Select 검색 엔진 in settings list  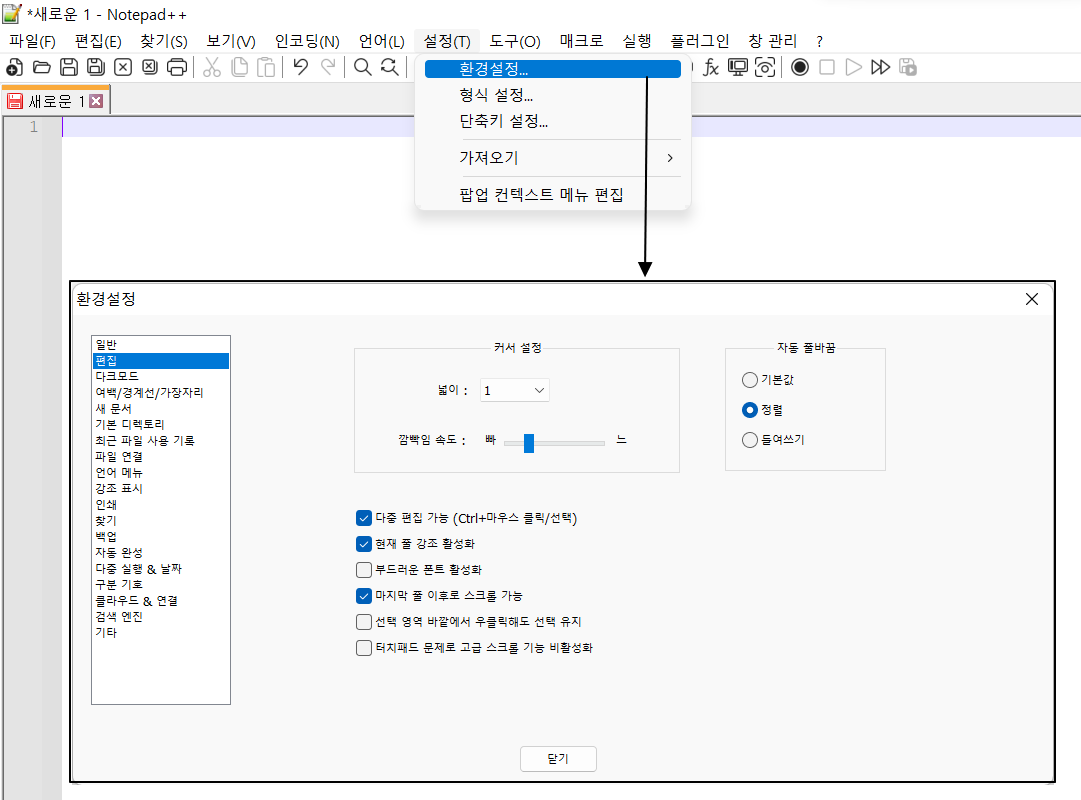coord(161,617)
